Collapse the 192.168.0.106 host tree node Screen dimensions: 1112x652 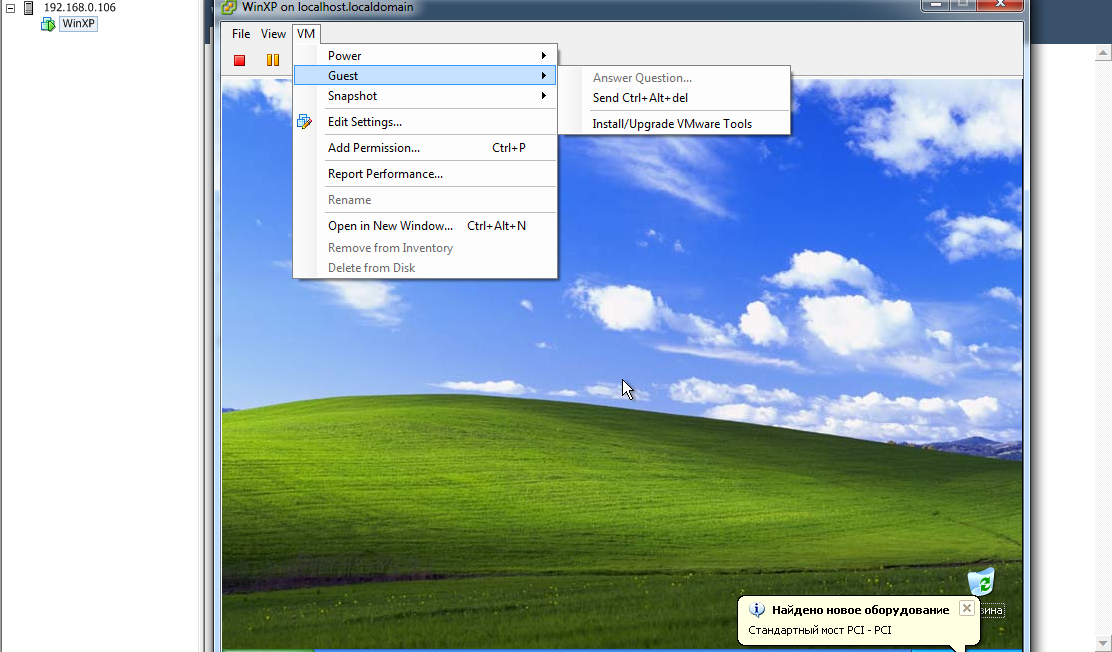[x=11, y=8]
